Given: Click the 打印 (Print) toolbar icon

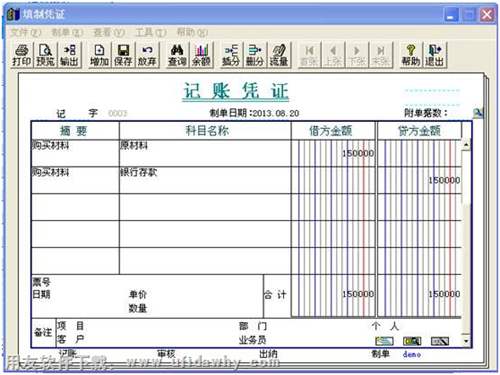Looking at the screenshot, I should click(22, 55).
